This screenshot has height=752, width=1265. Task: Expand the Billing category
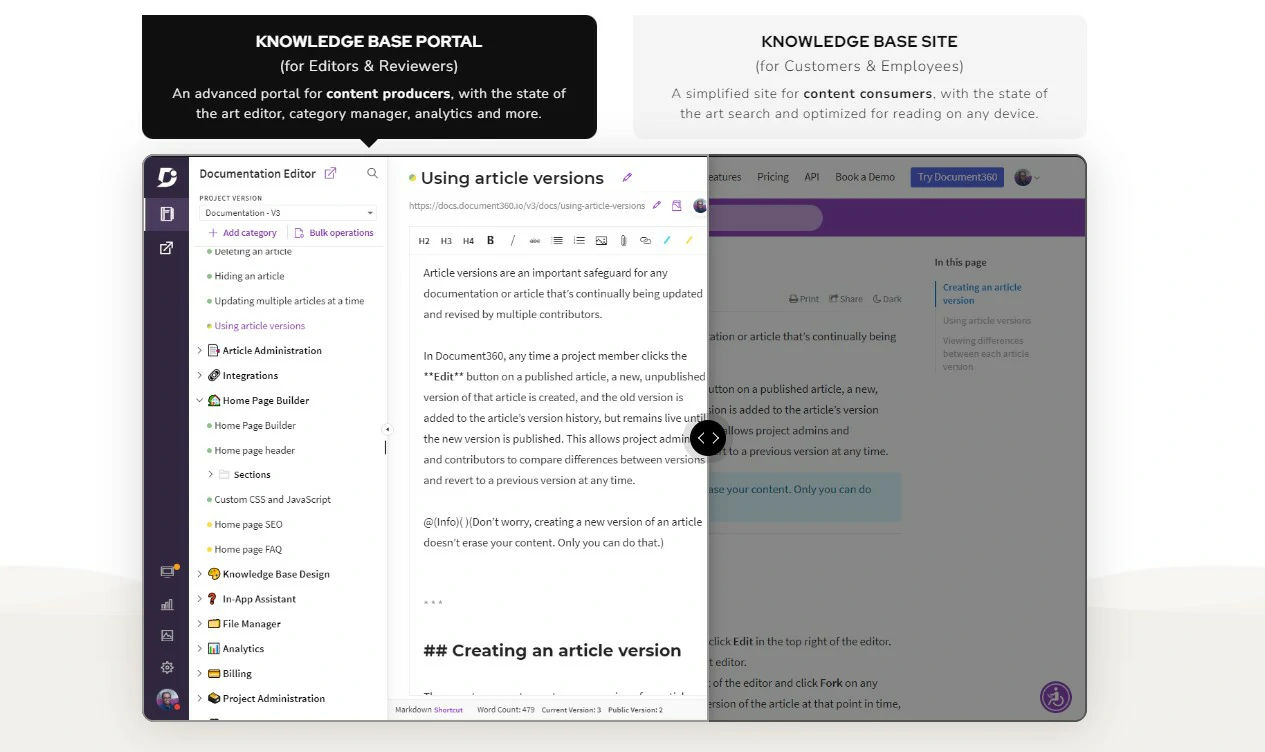pyautogui.click(x=199, y=674)
